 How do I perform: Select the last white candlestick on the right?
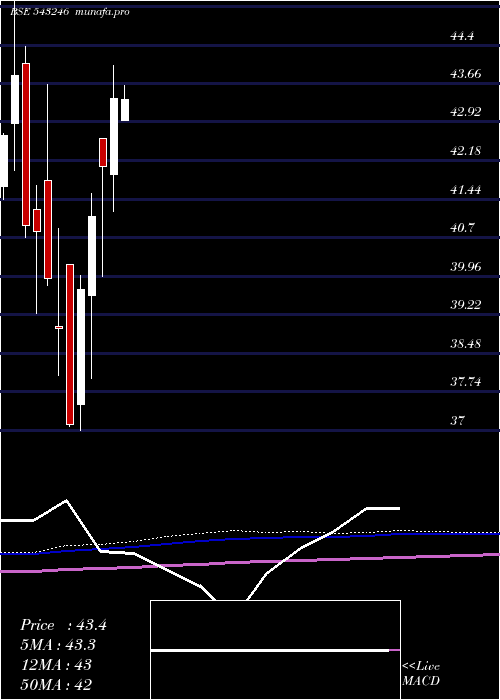point(125,110)
